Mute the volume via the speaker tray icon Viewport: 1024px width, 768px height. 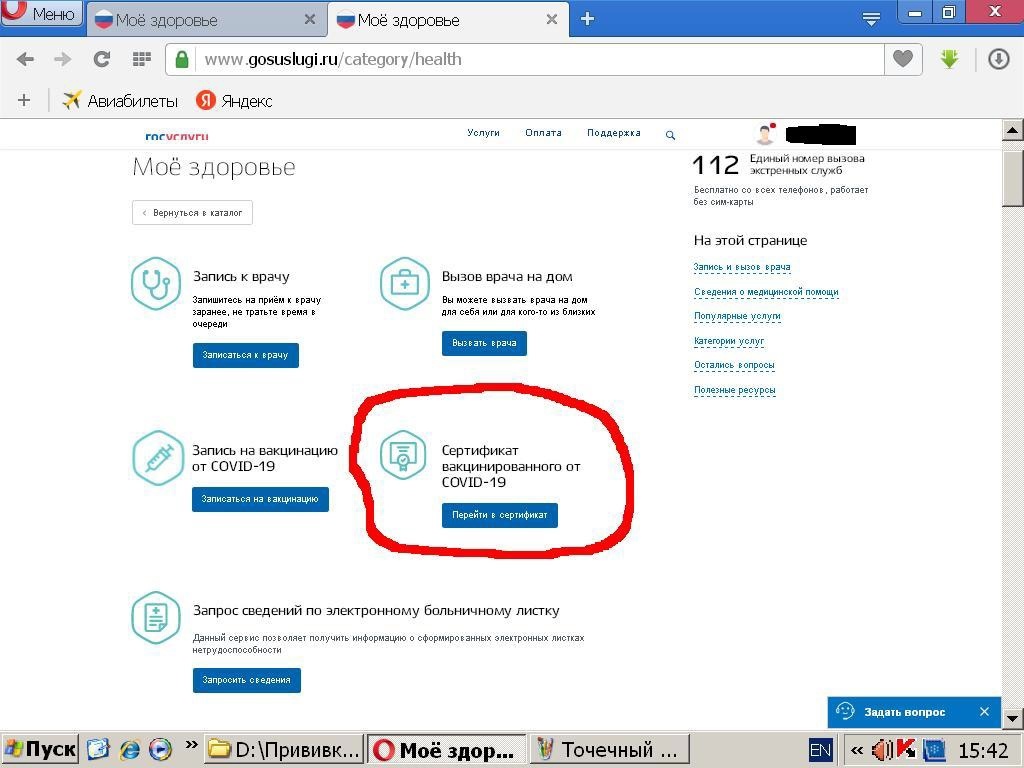click(882, 749)
